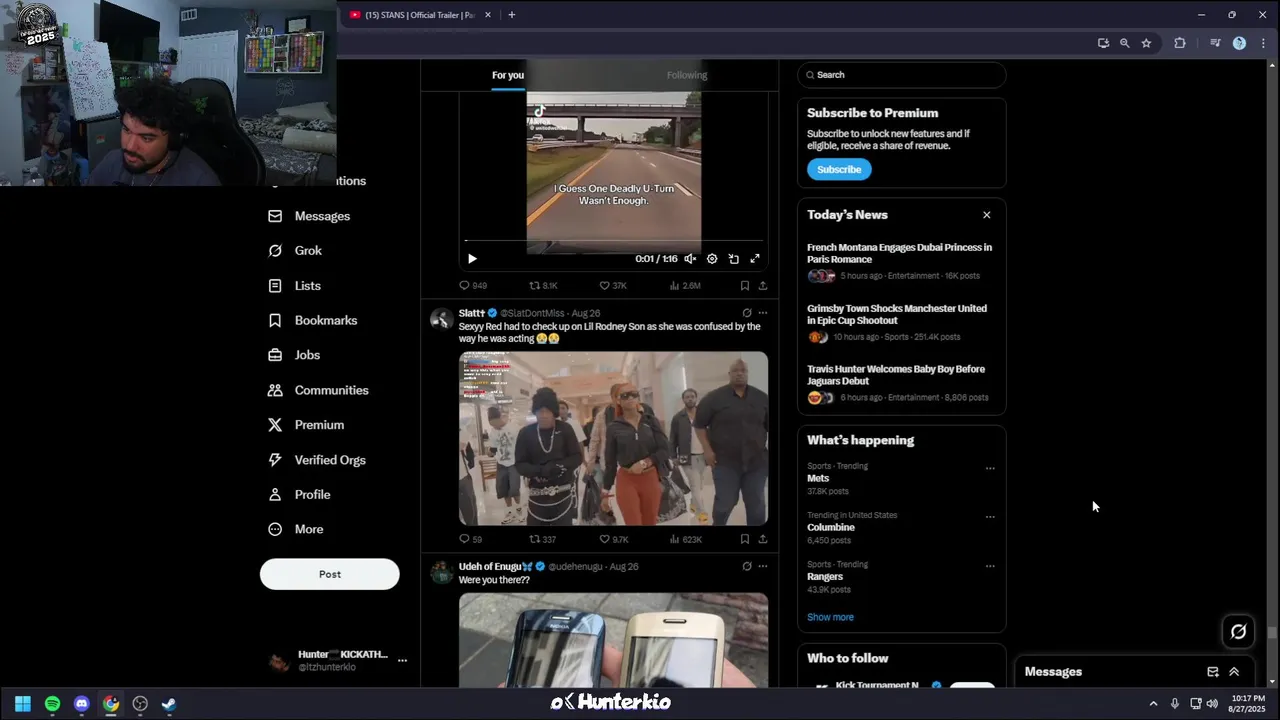Open Grok icon on Slatt's post
The image size is (1280, 720).
pos(746,313)
